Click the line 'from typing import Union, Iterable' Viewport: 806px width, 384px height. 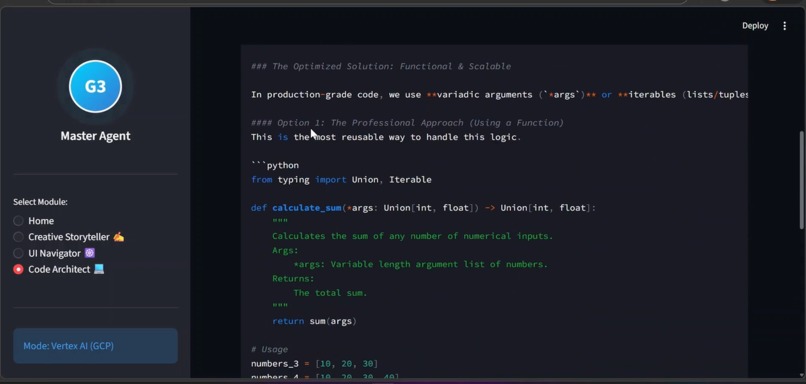pyautogui.click(x=341, y=179)
